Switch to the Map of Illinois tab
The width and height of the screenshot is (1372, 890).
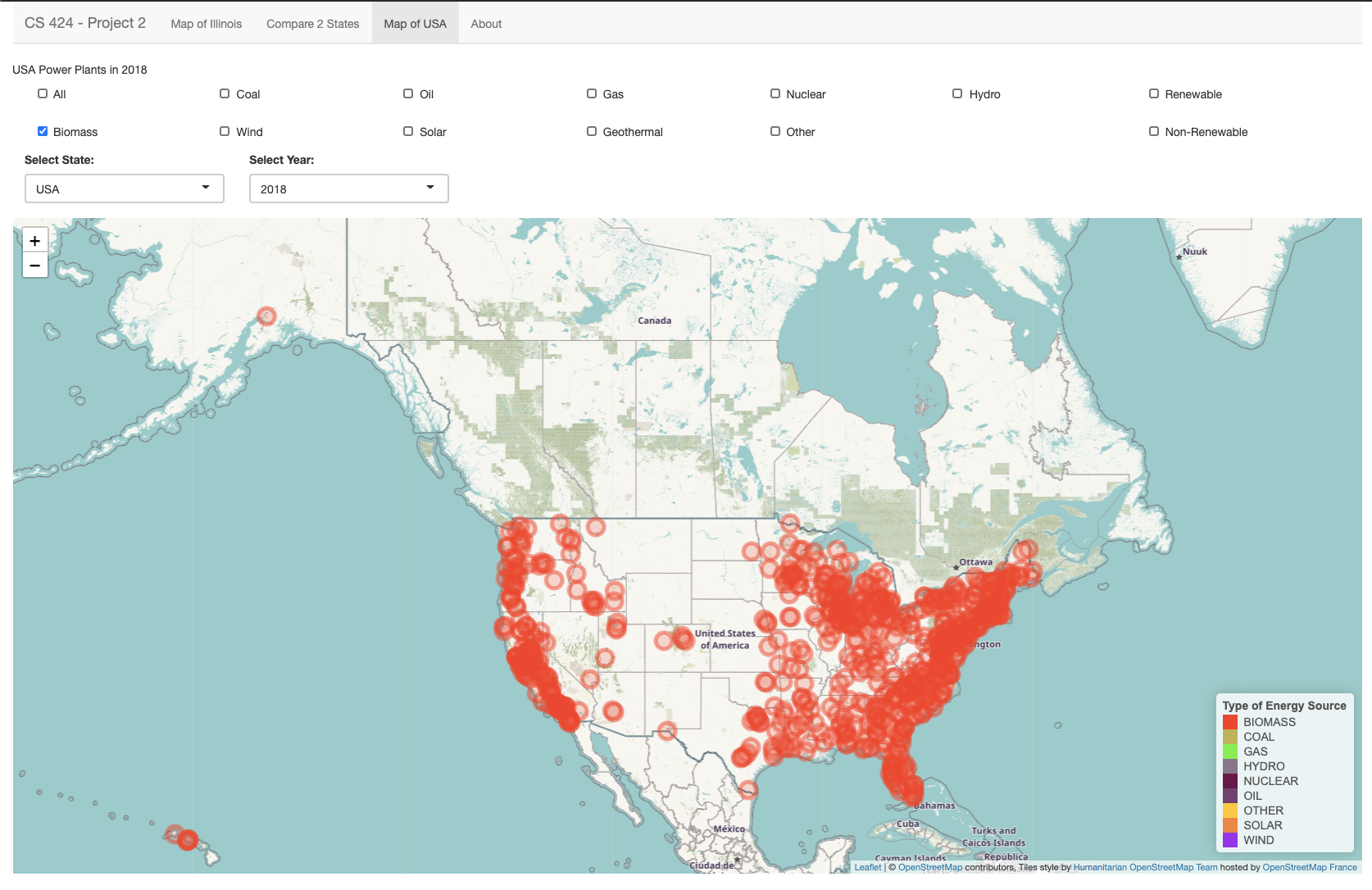coord(207,24)
